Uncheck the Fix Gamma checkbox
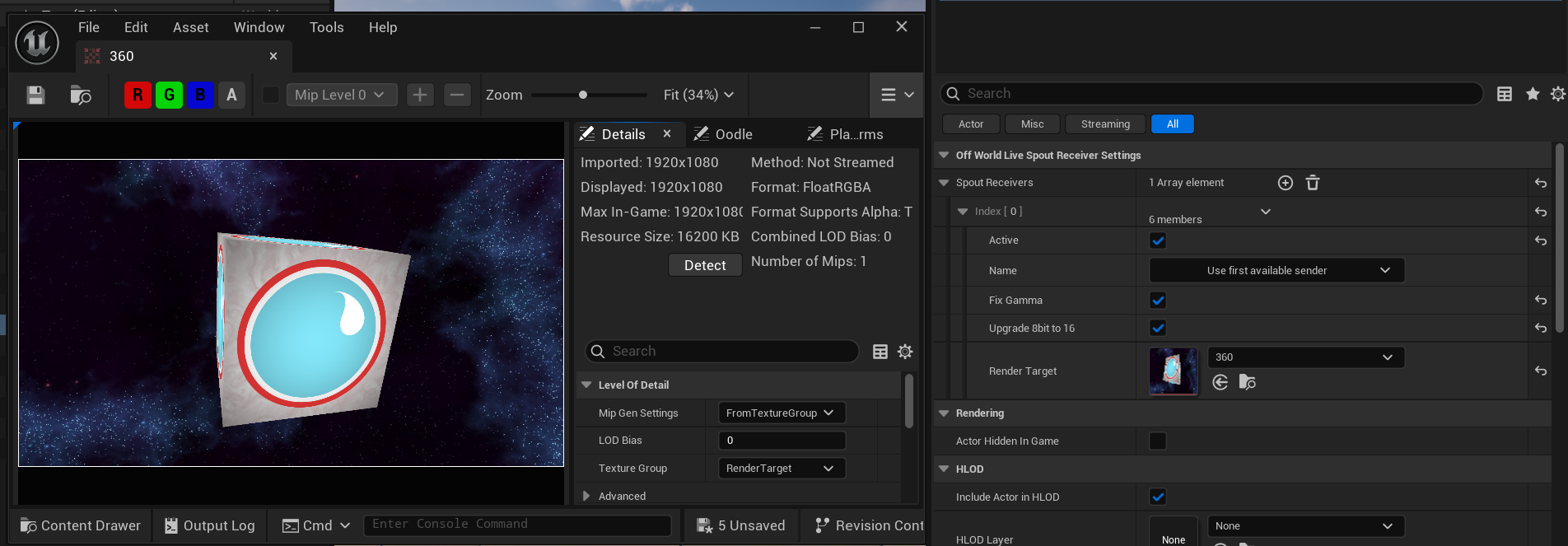Viewport: 1568px width, 546px height. click(1158, 301)
